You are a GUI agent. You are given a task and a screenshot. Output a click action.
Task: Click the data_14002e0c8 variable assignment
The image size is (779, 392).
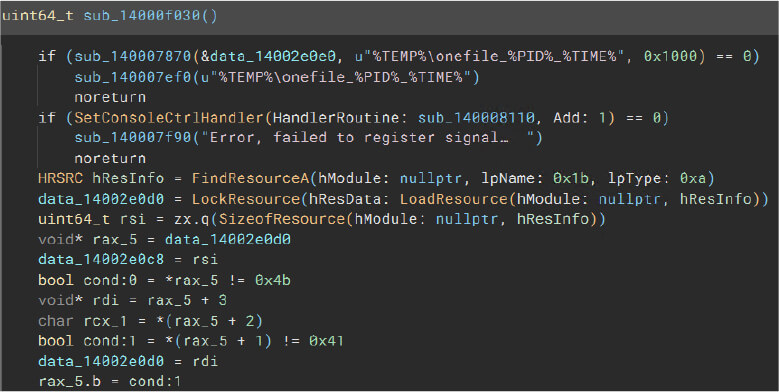pos(101,259)
